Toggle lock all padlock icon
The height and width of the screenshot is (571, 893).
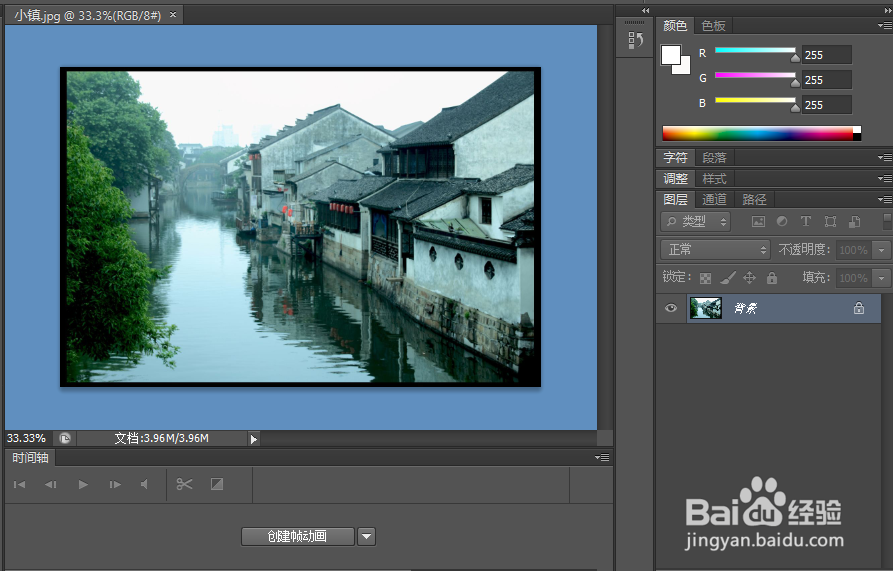click(772, 278)
